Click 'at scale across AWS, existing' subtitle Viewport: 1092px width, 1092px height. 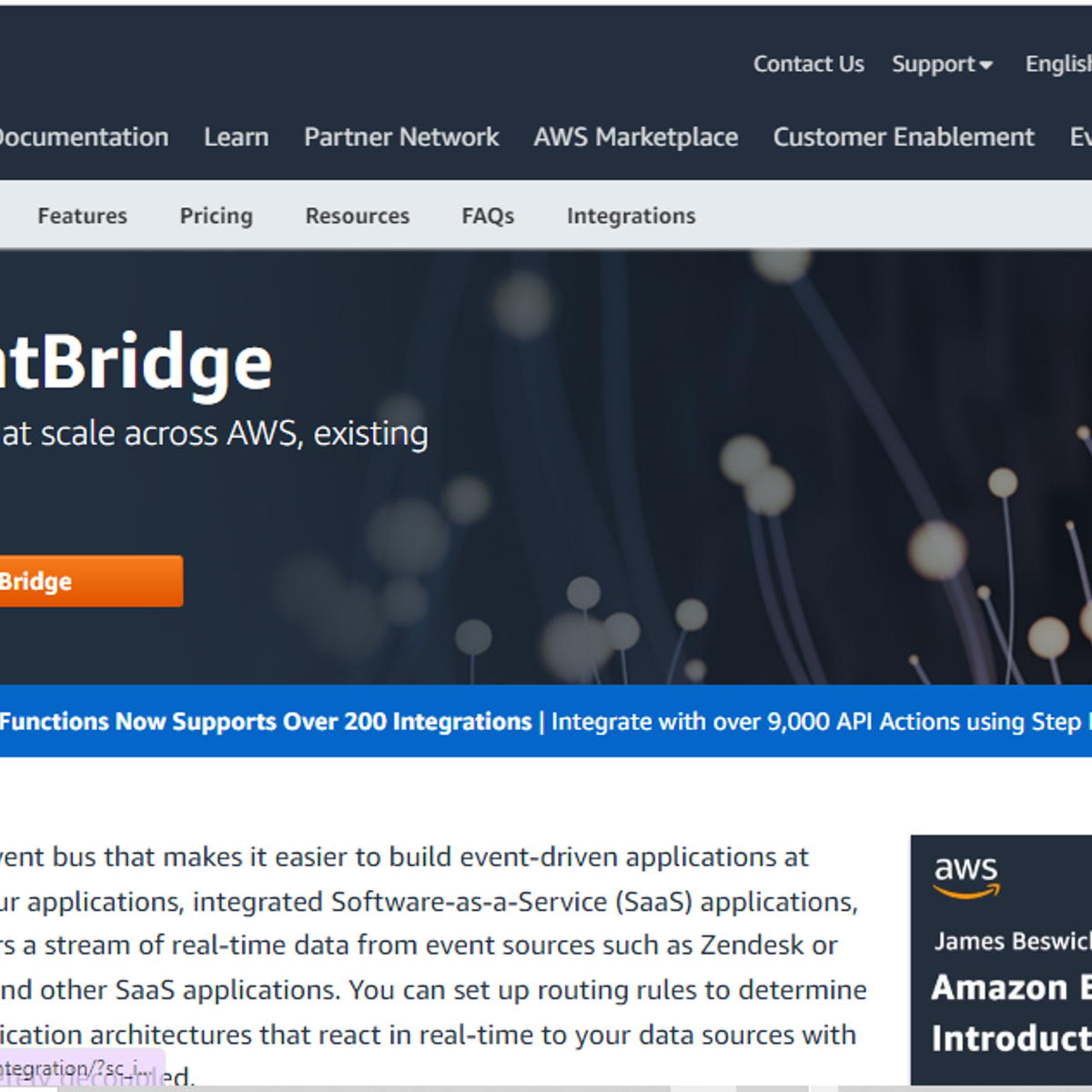tap(215, 434)
